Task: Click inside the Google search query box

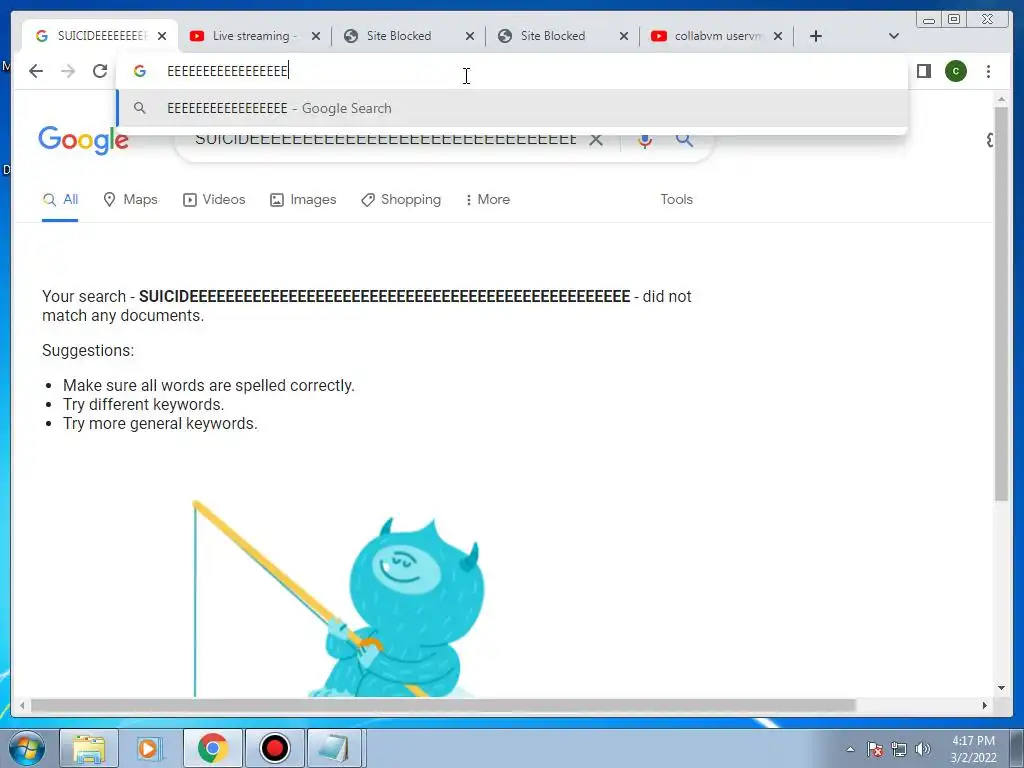Action: pyautogui.click(x=385, y=140)
